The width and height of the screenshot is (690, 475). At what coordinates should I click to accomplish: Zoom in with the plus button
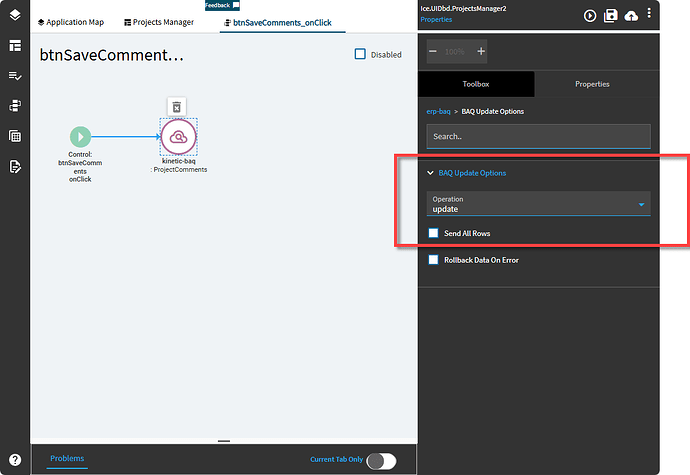pyautogui.click(x=481, y=51)
